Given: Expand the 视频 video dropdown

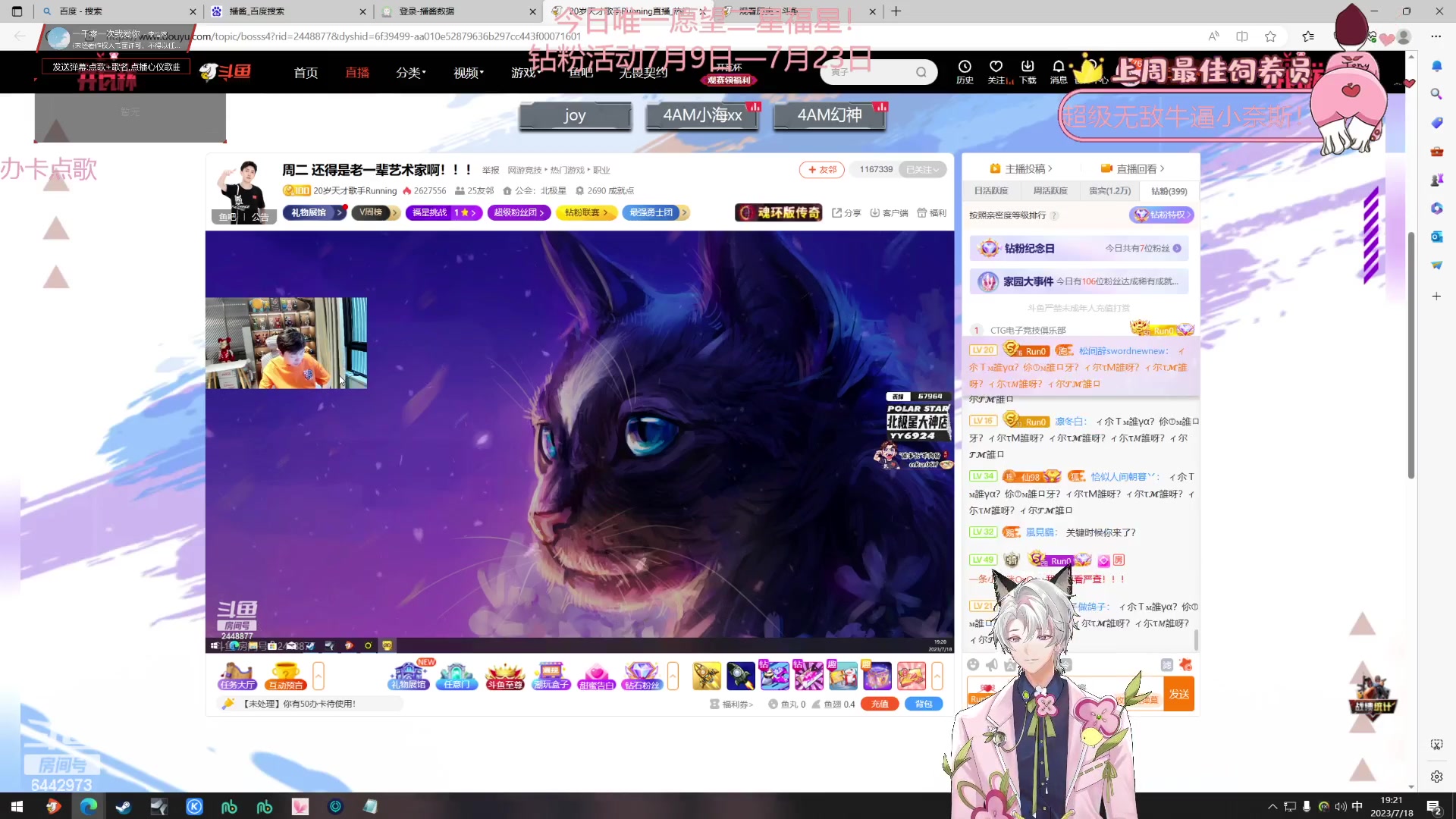Looking at the screenshot, I should [469, 73].
